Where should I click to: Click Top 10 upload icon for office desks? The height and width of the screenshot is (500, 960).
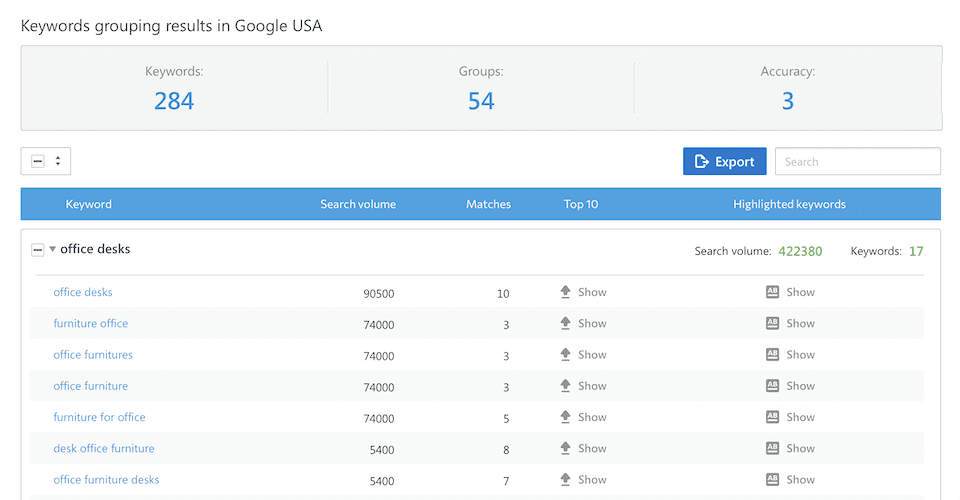click(x=565, y=292)
